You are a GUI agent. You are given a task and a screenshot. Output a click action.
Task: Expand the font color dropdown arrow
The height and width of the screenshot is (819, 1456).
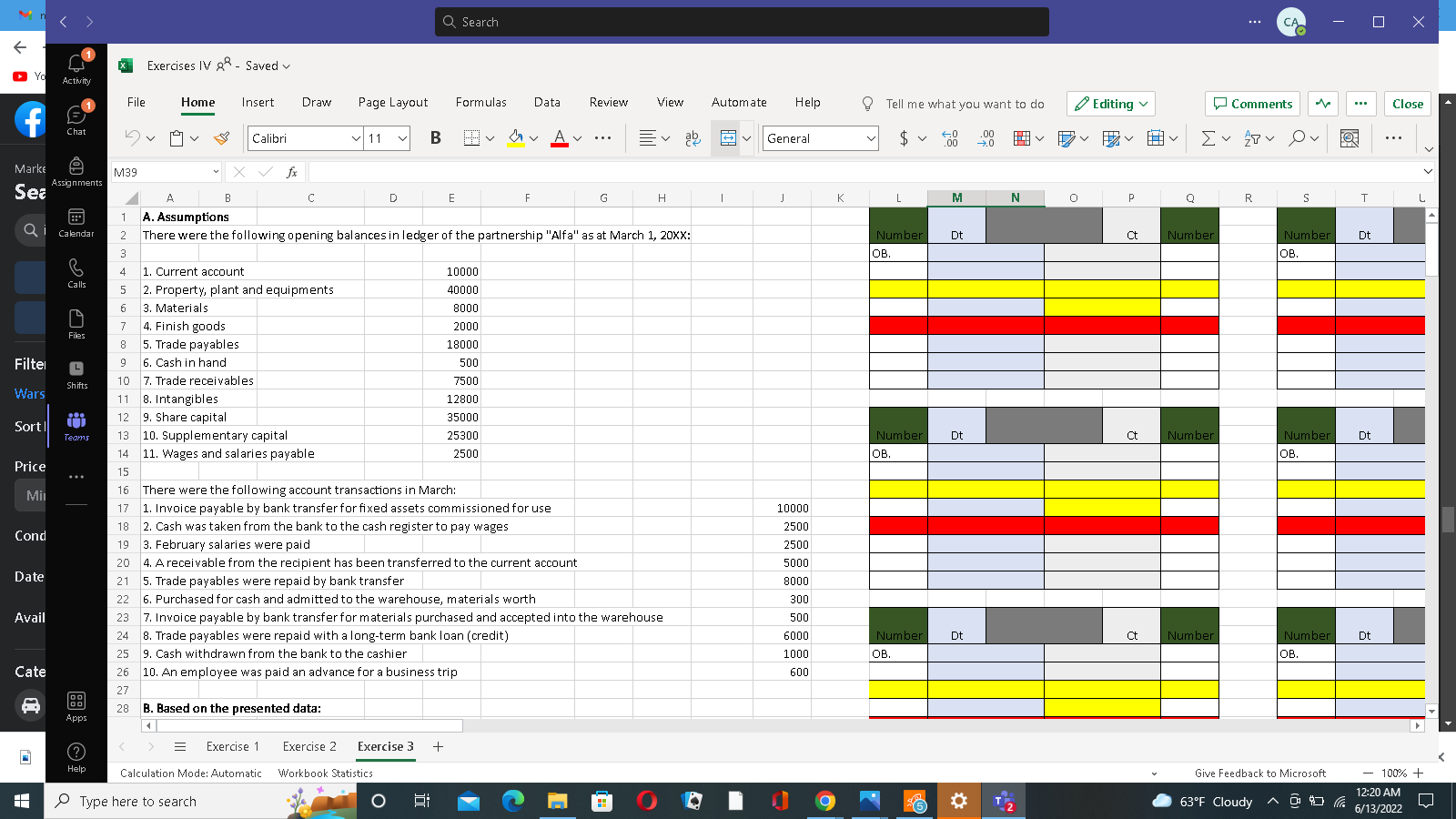577,138
